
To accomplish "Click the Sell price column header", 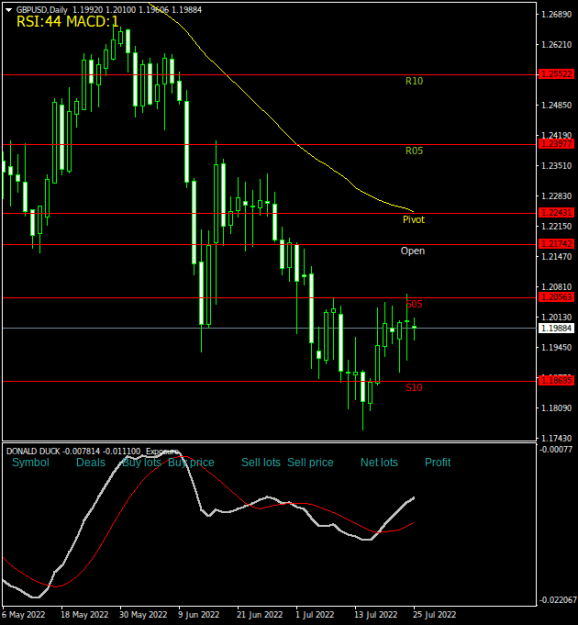I will (x=310, y=463).
